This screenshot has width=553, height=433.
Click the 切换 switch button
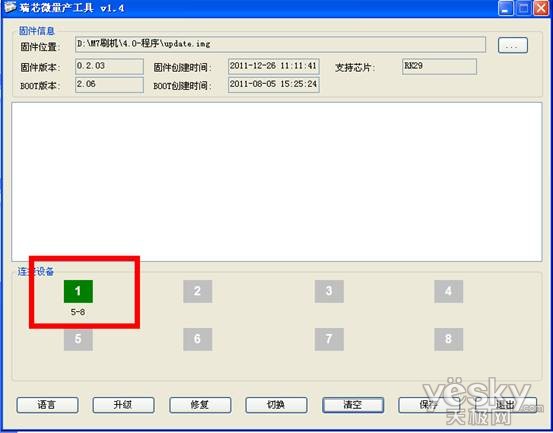pos(276,405)
